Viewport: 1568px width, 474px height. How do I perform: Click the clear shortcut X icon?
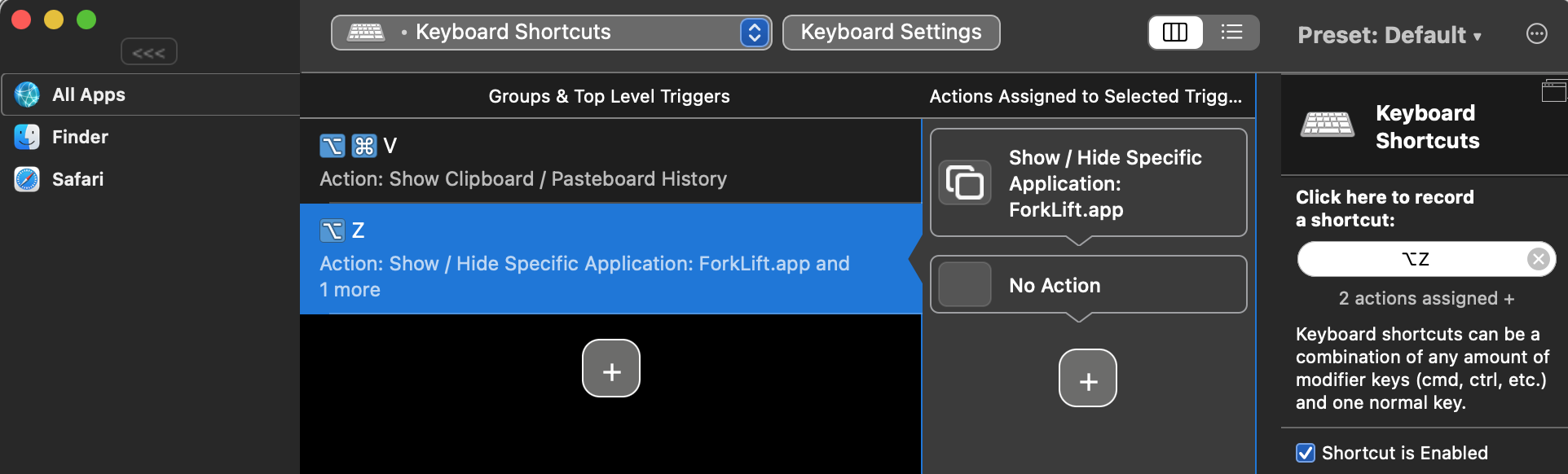click(x=1538, y=259)
